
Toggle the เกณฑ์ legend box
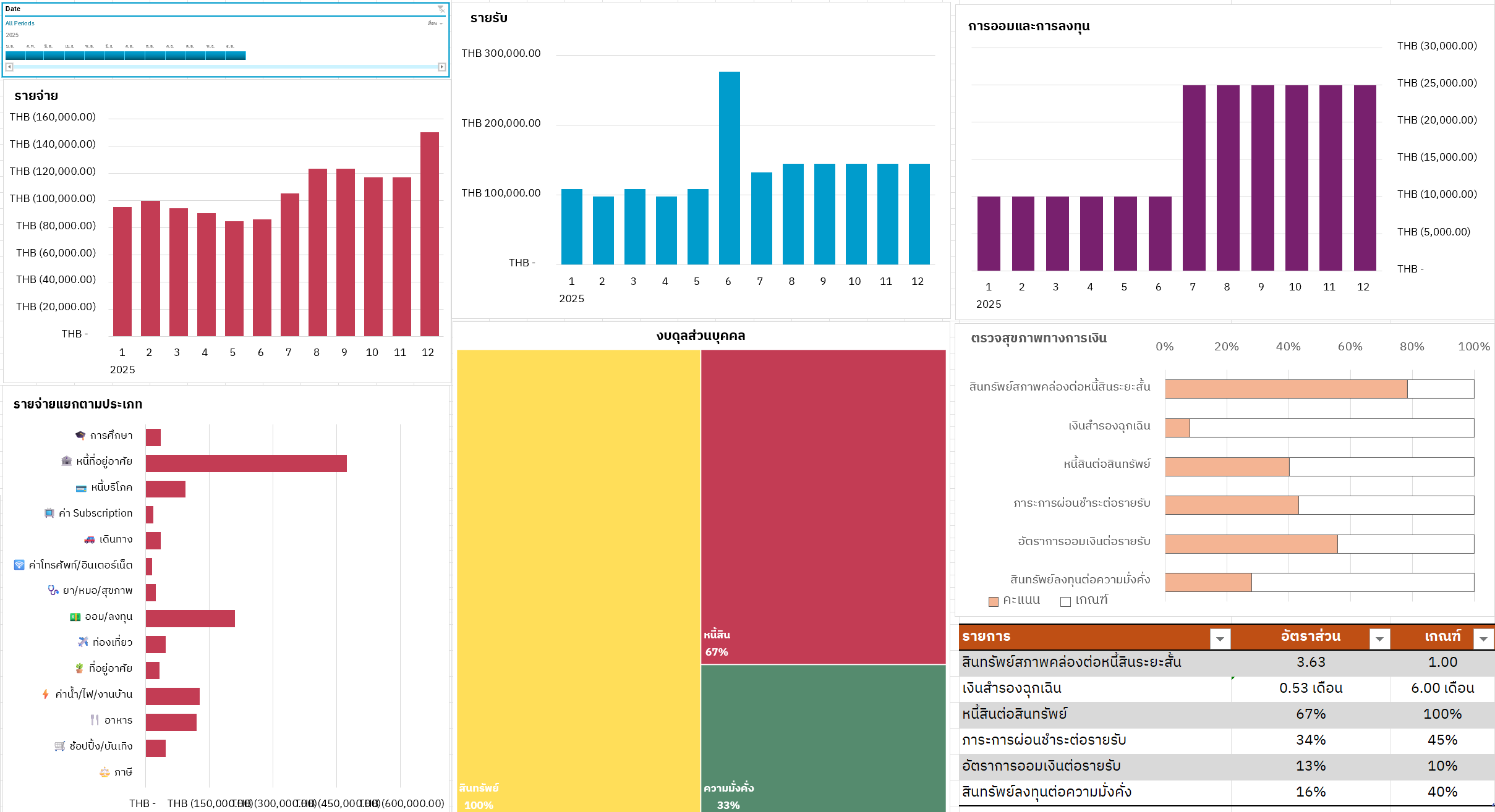coord(1065,601)
